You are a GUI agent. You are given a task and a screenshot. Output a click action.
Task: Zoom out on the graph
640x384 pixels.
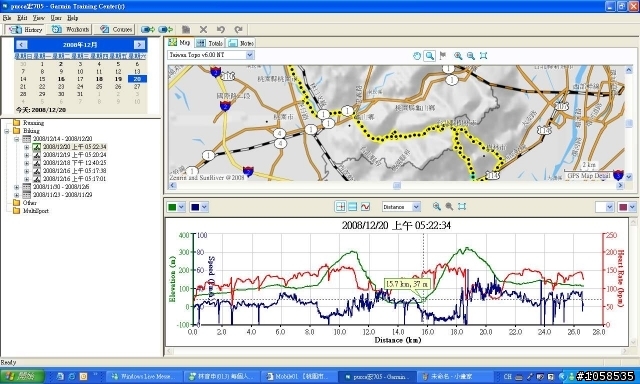click(449, 206)
